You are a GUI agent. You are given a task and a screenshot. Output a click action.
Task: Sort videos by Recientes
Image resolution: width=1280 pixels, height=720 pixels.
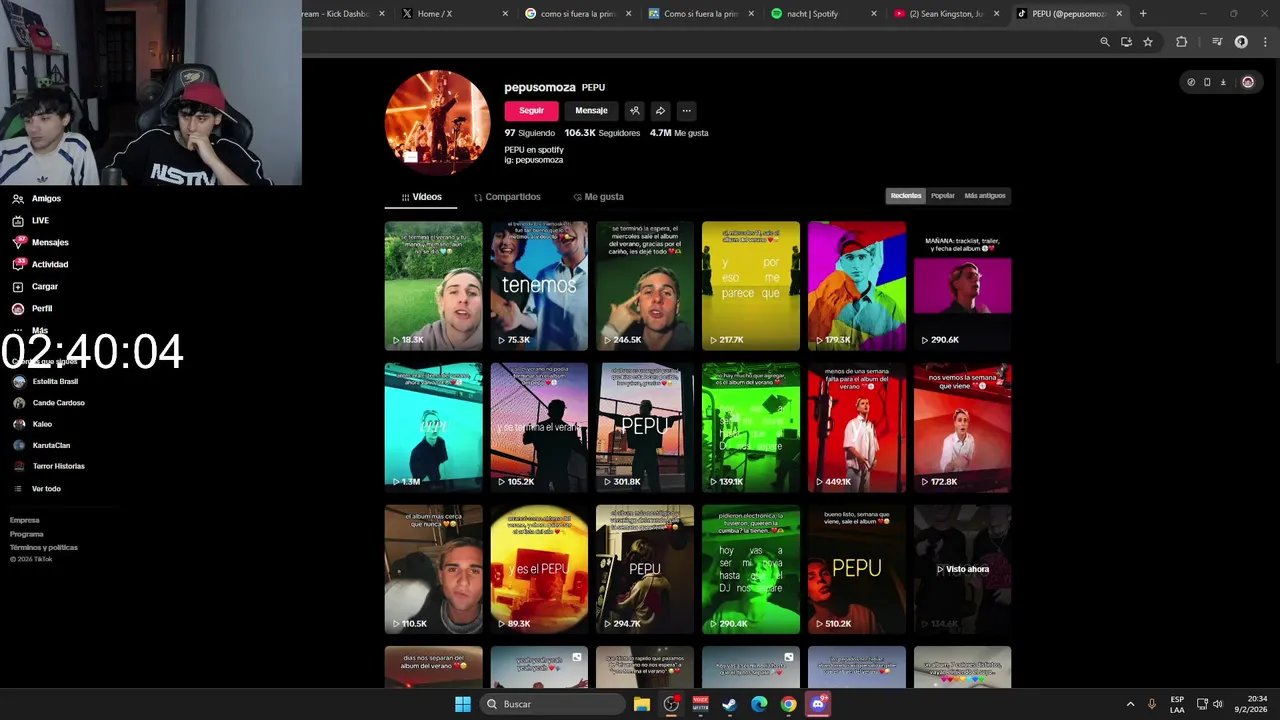pos(906,196)
